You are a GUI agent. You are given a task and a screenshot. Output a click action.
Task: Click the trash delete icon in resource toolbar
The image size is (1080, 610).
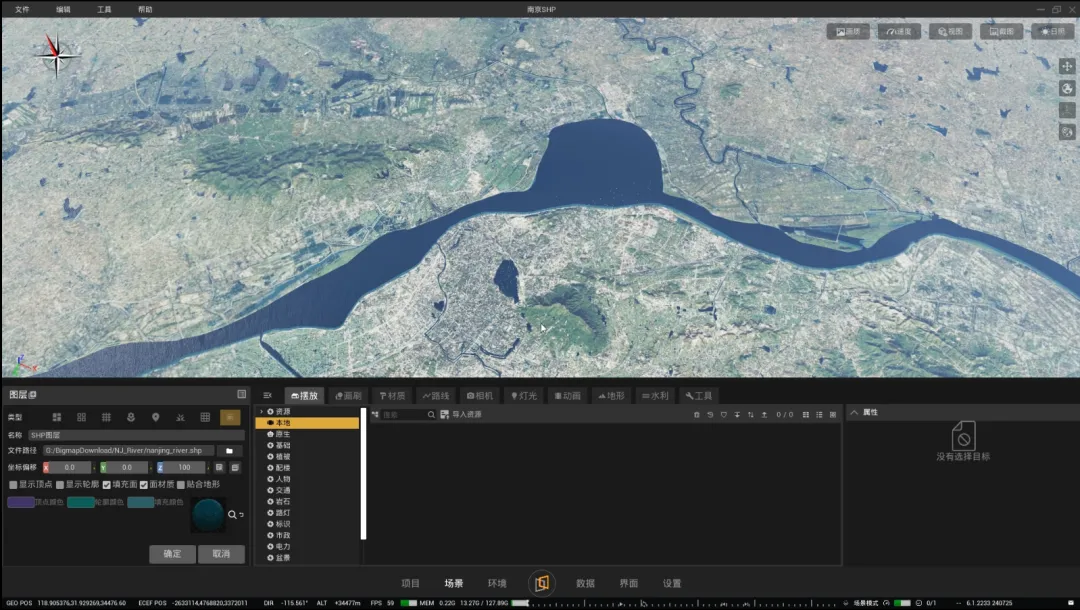pos(697,415)
